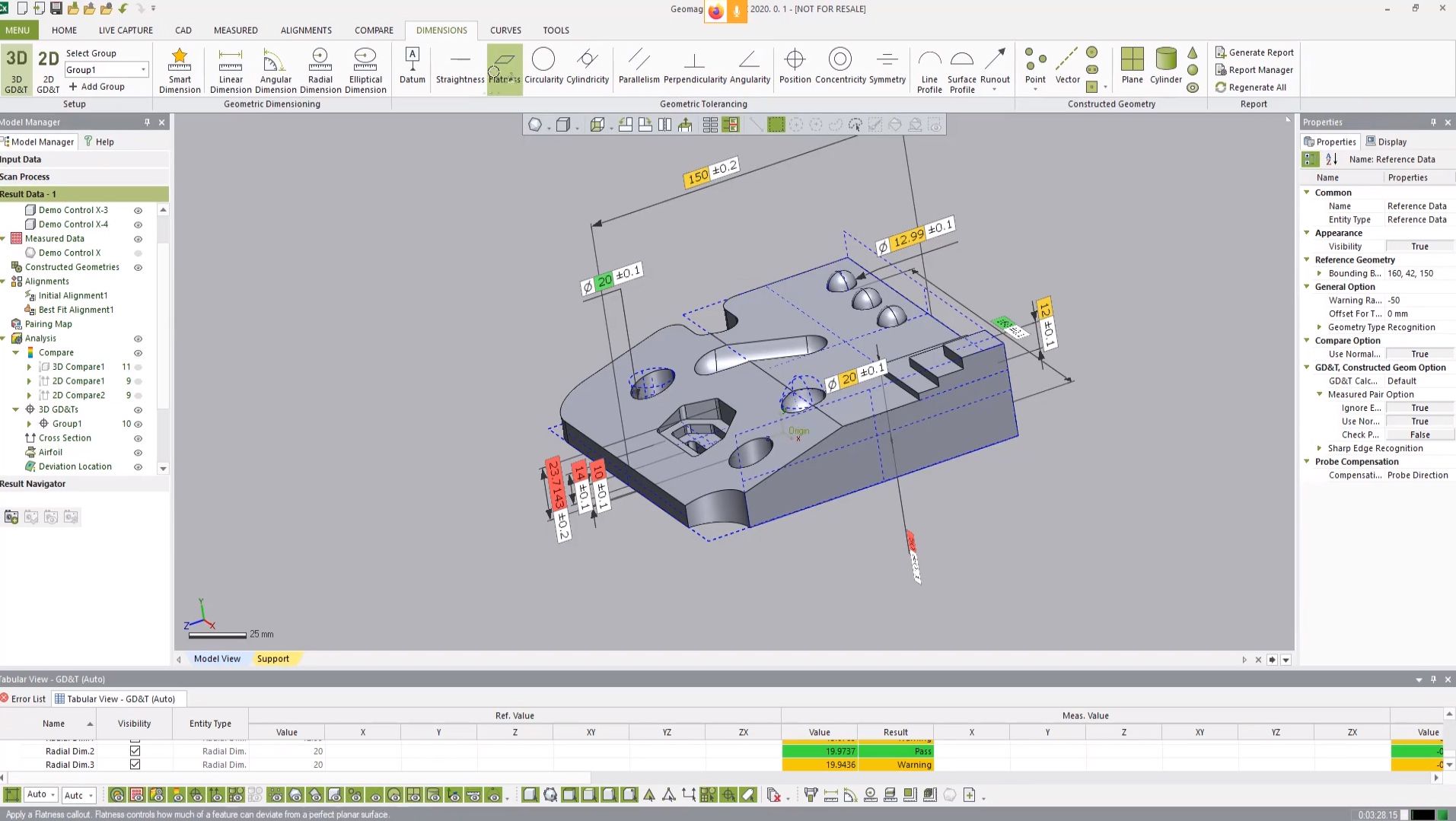Uncheck Radial Dim.2 visibility checkbox
1456x821 pixels.
(x=135, y=751)
